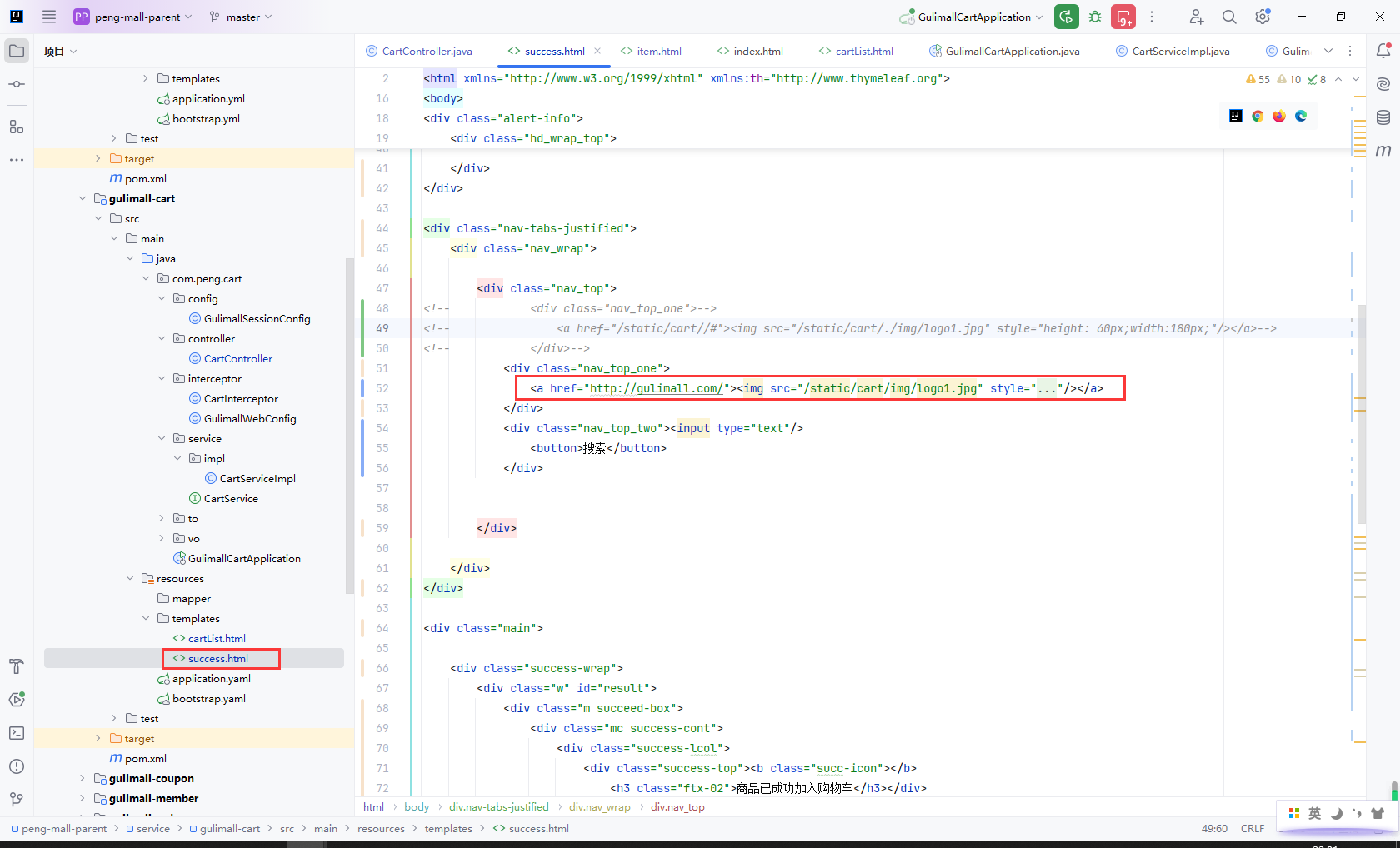Stop the running application red button
This screenshot has width=1400, height=848.
point(1123,17)
